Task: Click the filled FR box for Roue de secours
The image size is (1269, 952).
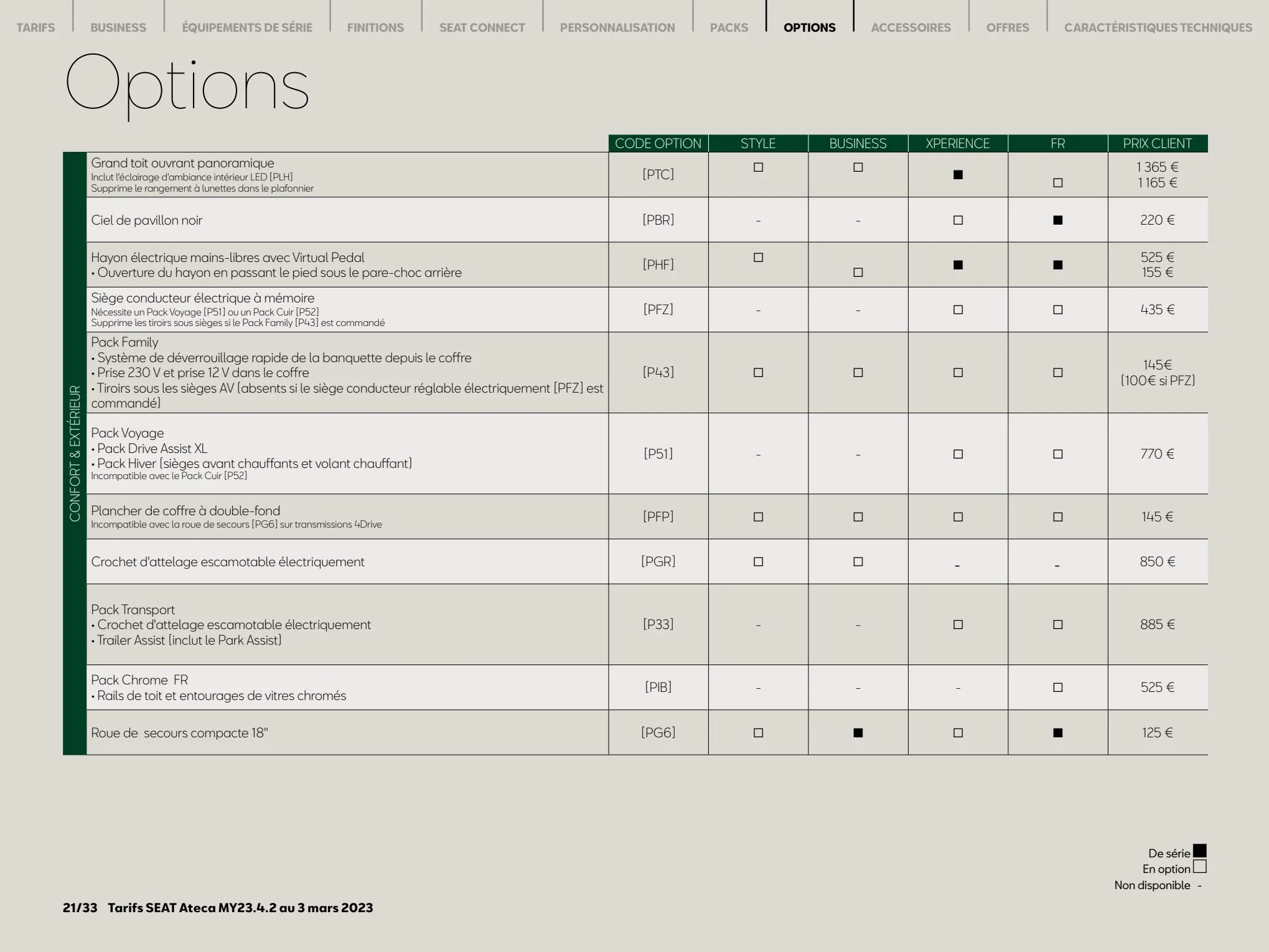Action: click(x=1058, y=733)
